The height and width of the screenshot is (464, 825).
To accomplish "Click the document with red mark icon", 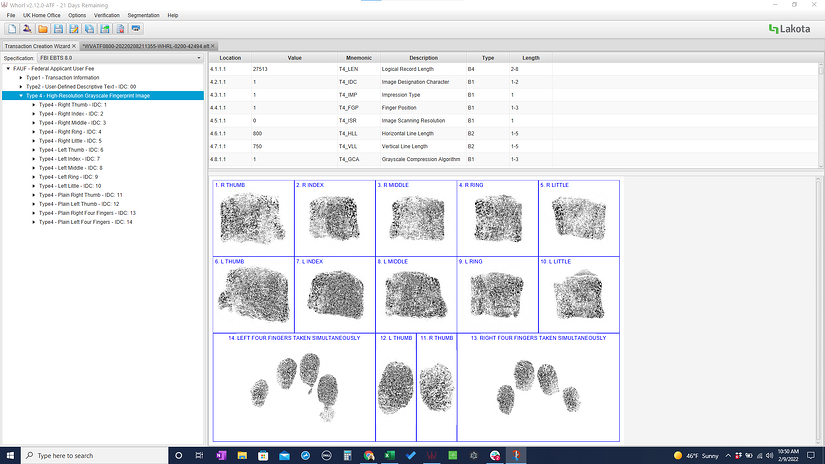I will (120, 29).
